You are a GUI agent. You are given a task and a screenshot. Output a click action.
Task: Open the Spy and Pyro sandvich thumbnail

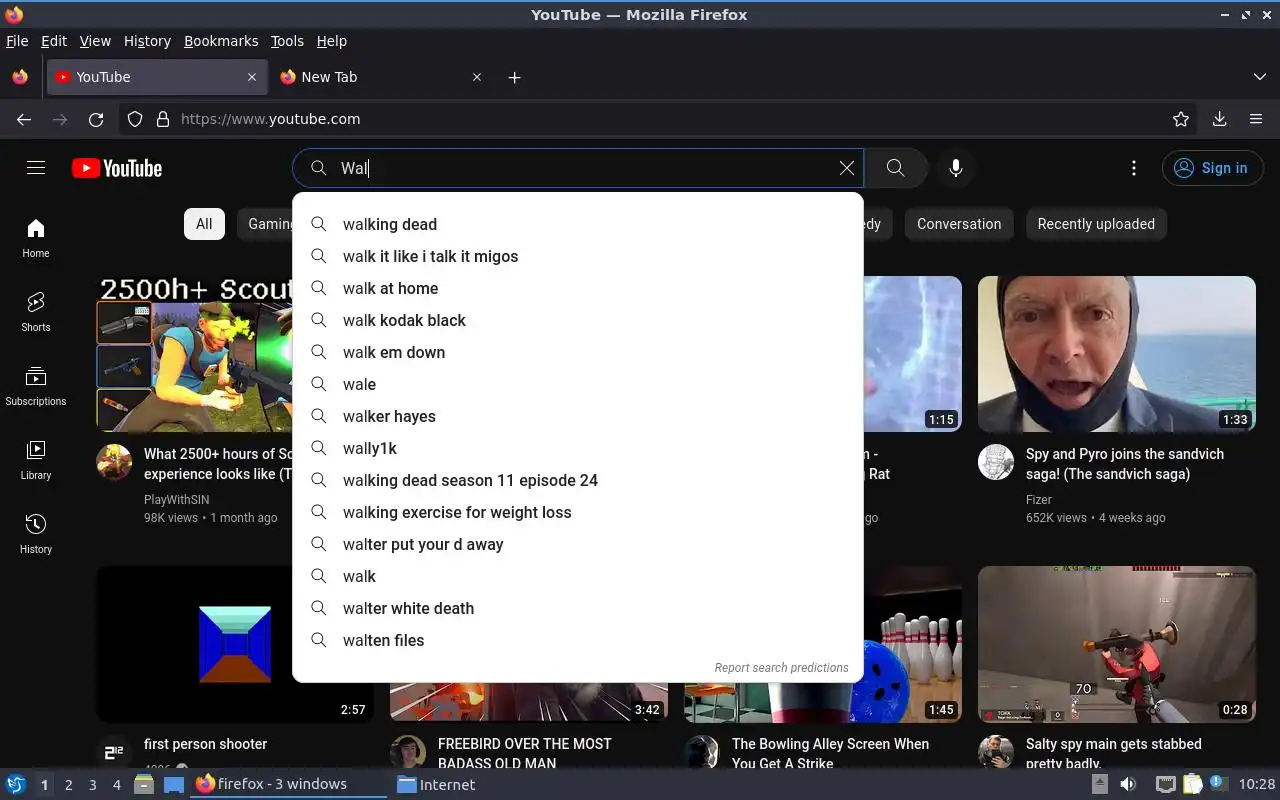pyautogui.click(x=1117, y=354)
